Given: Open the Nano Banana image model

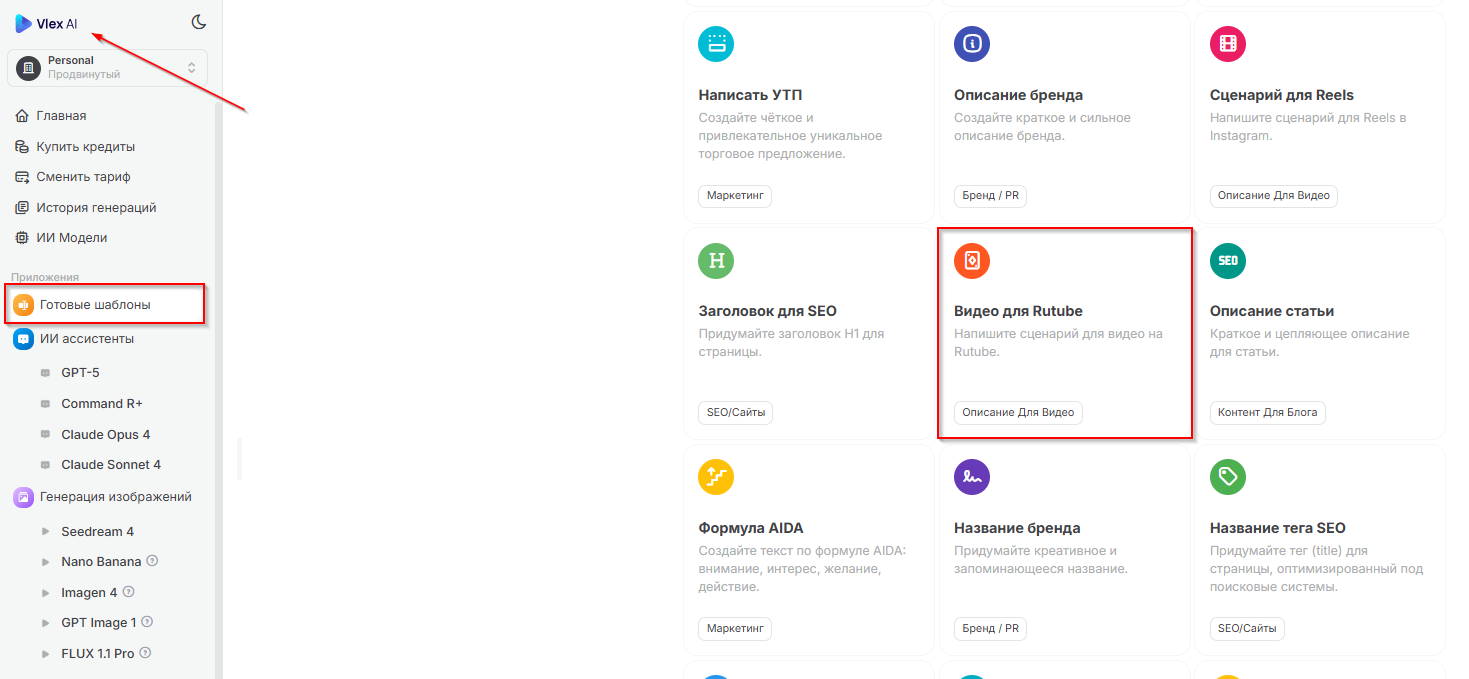Looking at the screenshot, I should point(101,562).
